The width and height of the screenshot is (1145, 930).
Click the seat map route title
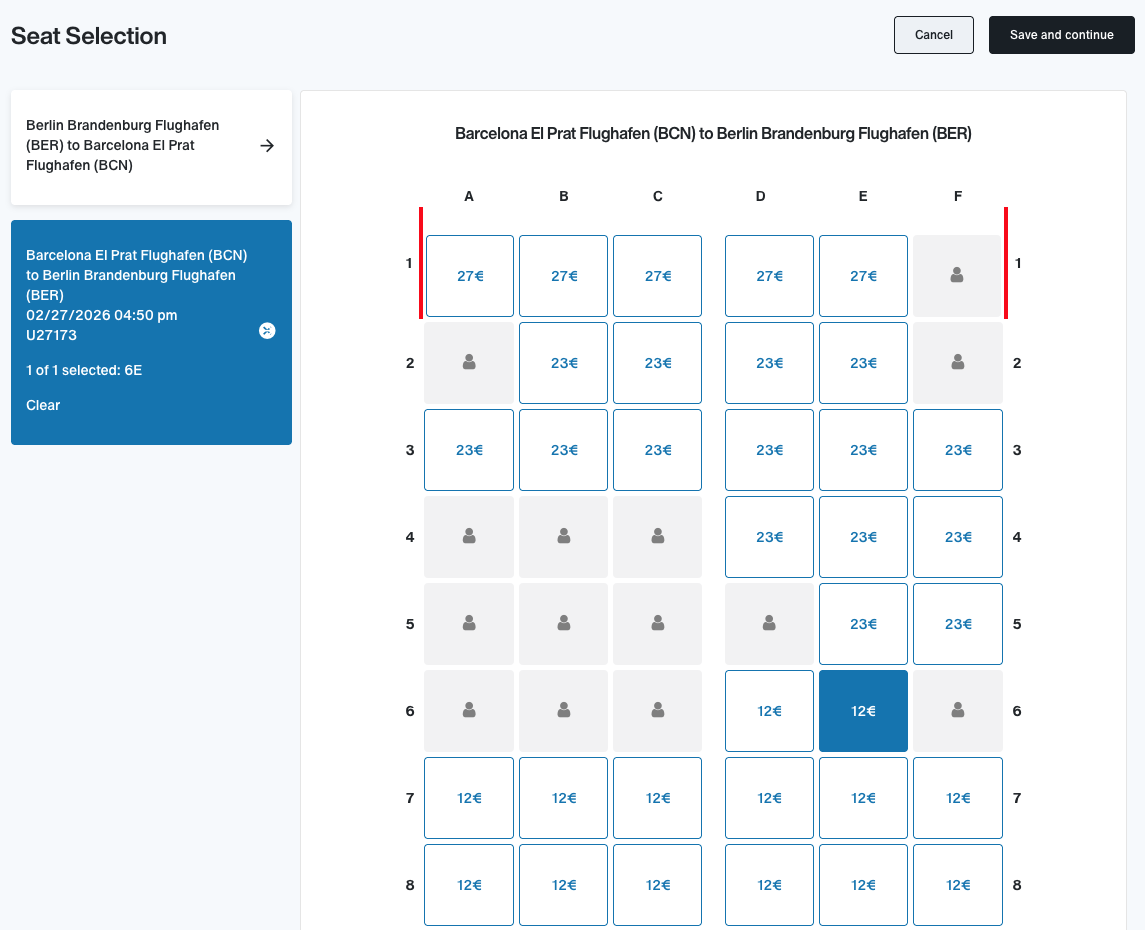click(x=713, y=134)
